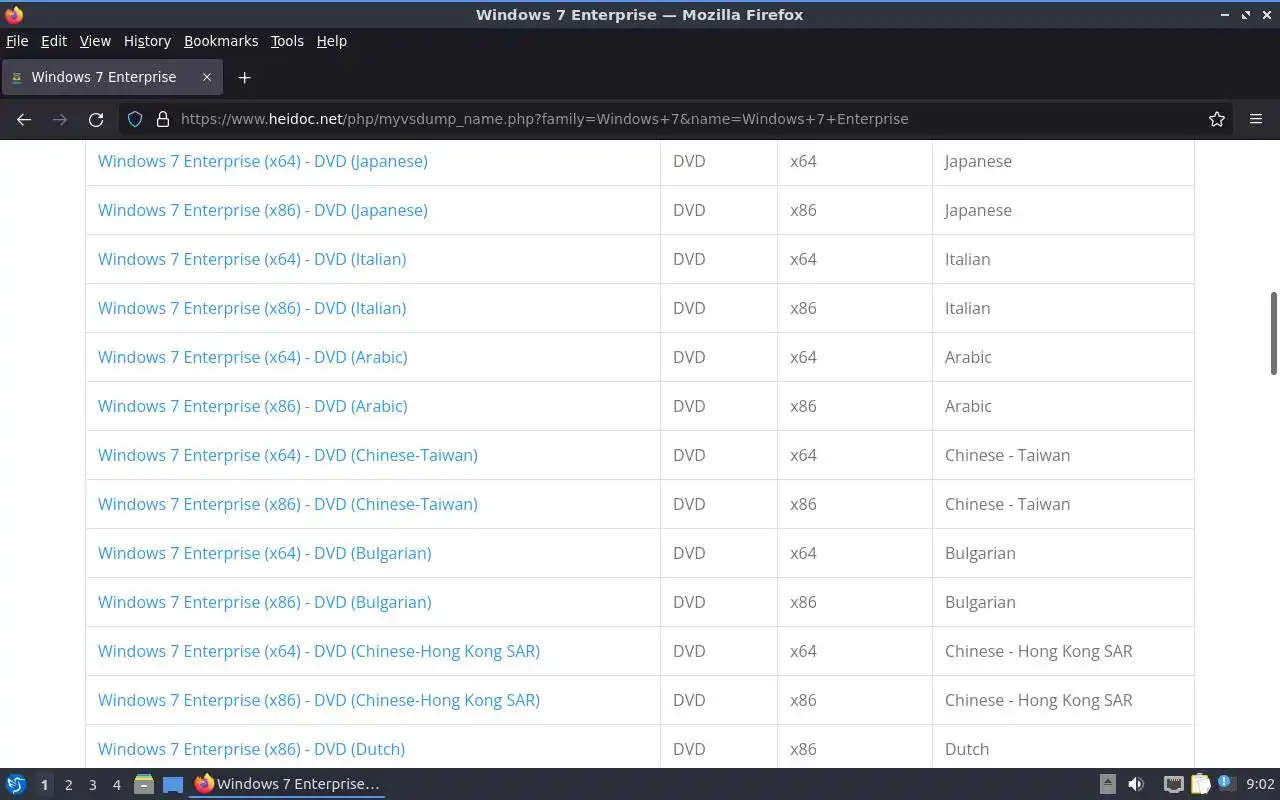Switch to workspace 2
This screenshot has width=1280, height=800.
(x=68, y=785)
